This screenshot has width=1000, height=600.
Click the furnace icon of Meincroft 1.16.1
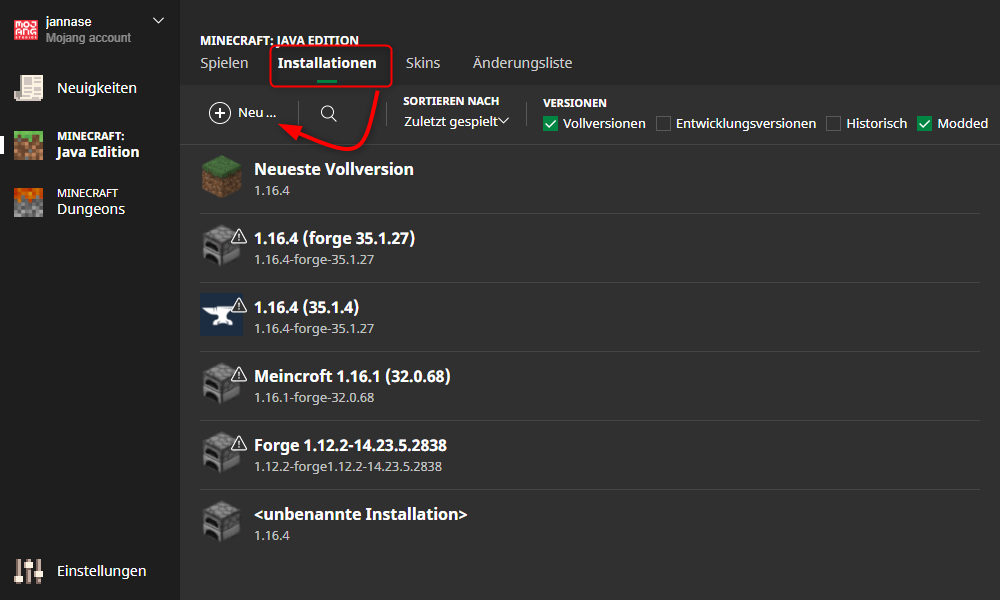(x=221, y=384)
